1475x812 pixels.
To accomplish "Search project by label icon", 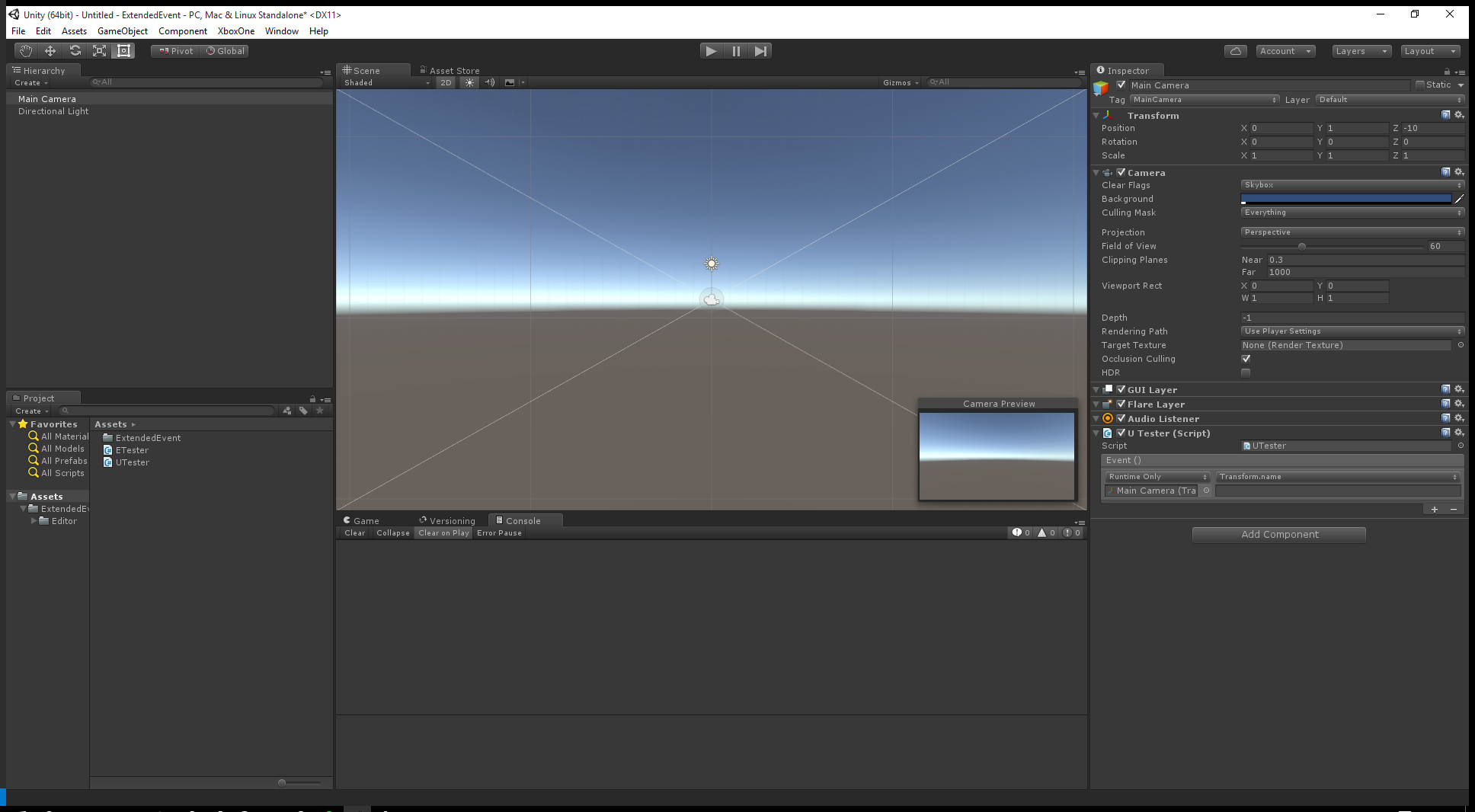I will (303, 411).
